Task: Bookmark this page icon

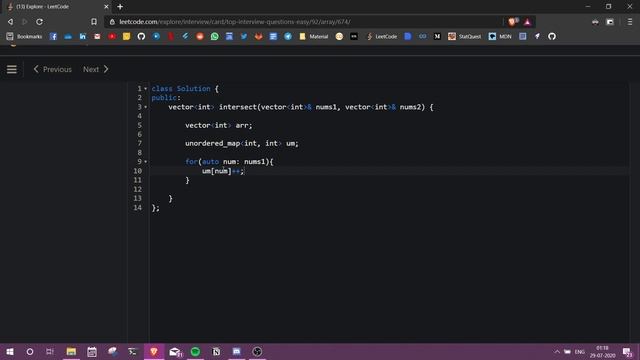Action: coord(94,22)
